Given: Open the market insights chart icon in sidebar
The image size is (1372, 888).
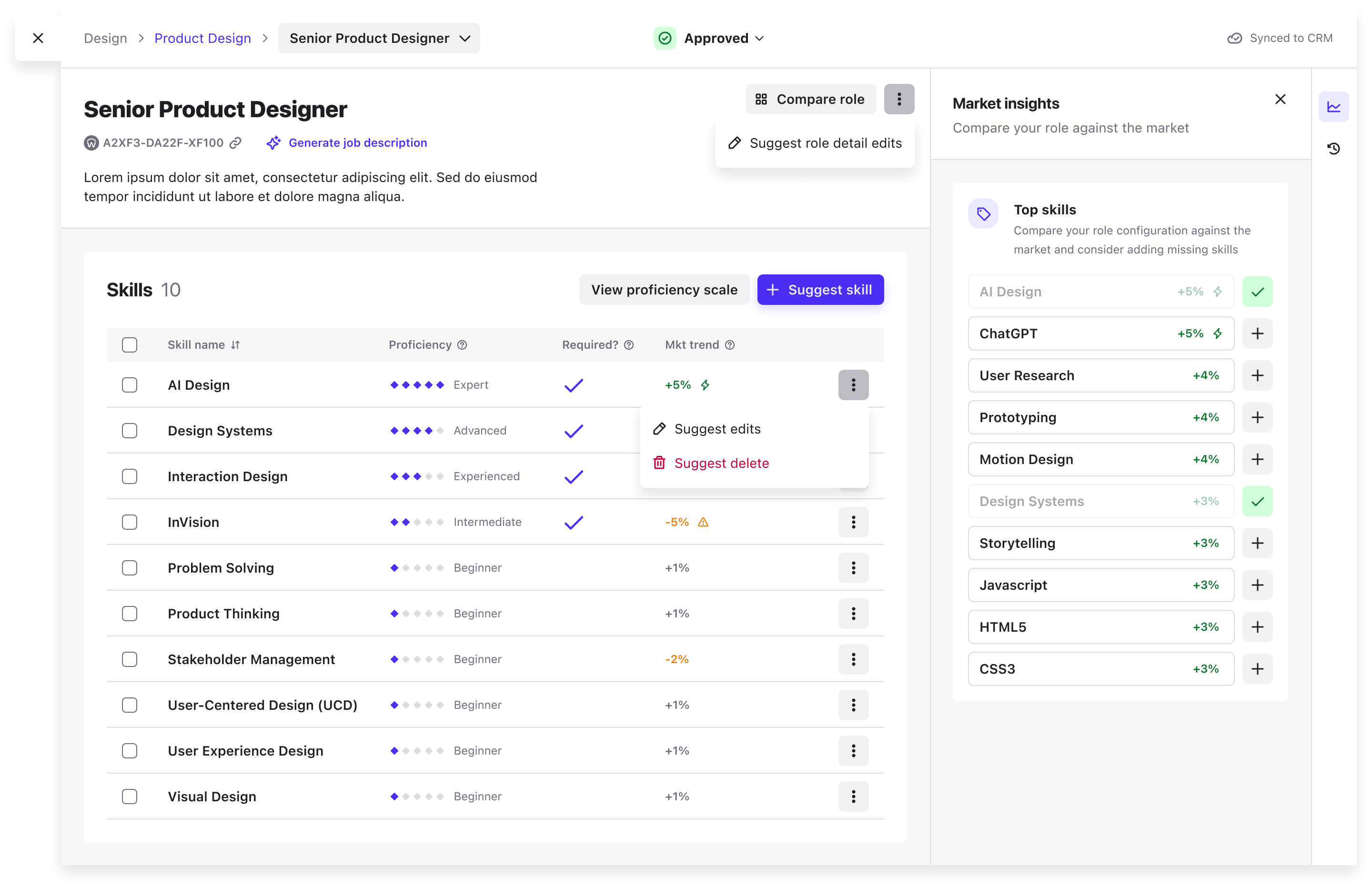Looking at the screenshot, I should (1333, 107).
